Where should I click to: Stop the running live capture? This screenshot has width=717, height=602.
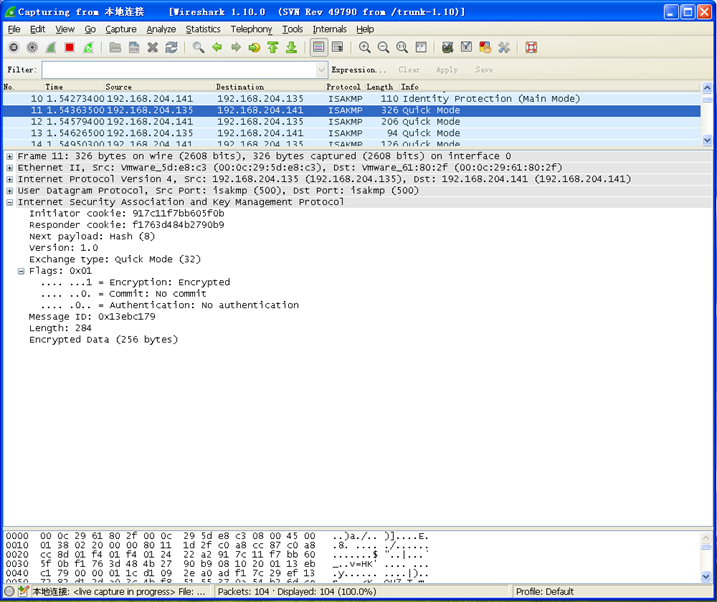tap(69, 47)
